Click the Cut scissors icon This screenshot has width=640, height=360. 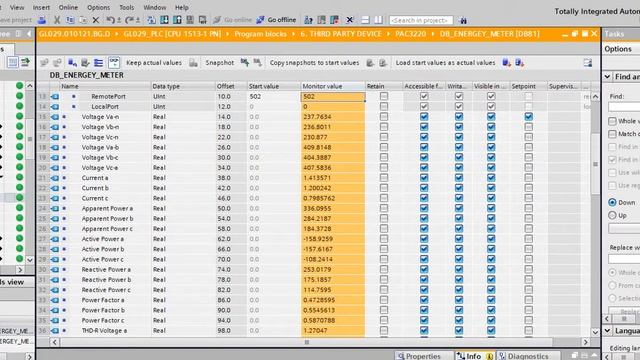57,20
